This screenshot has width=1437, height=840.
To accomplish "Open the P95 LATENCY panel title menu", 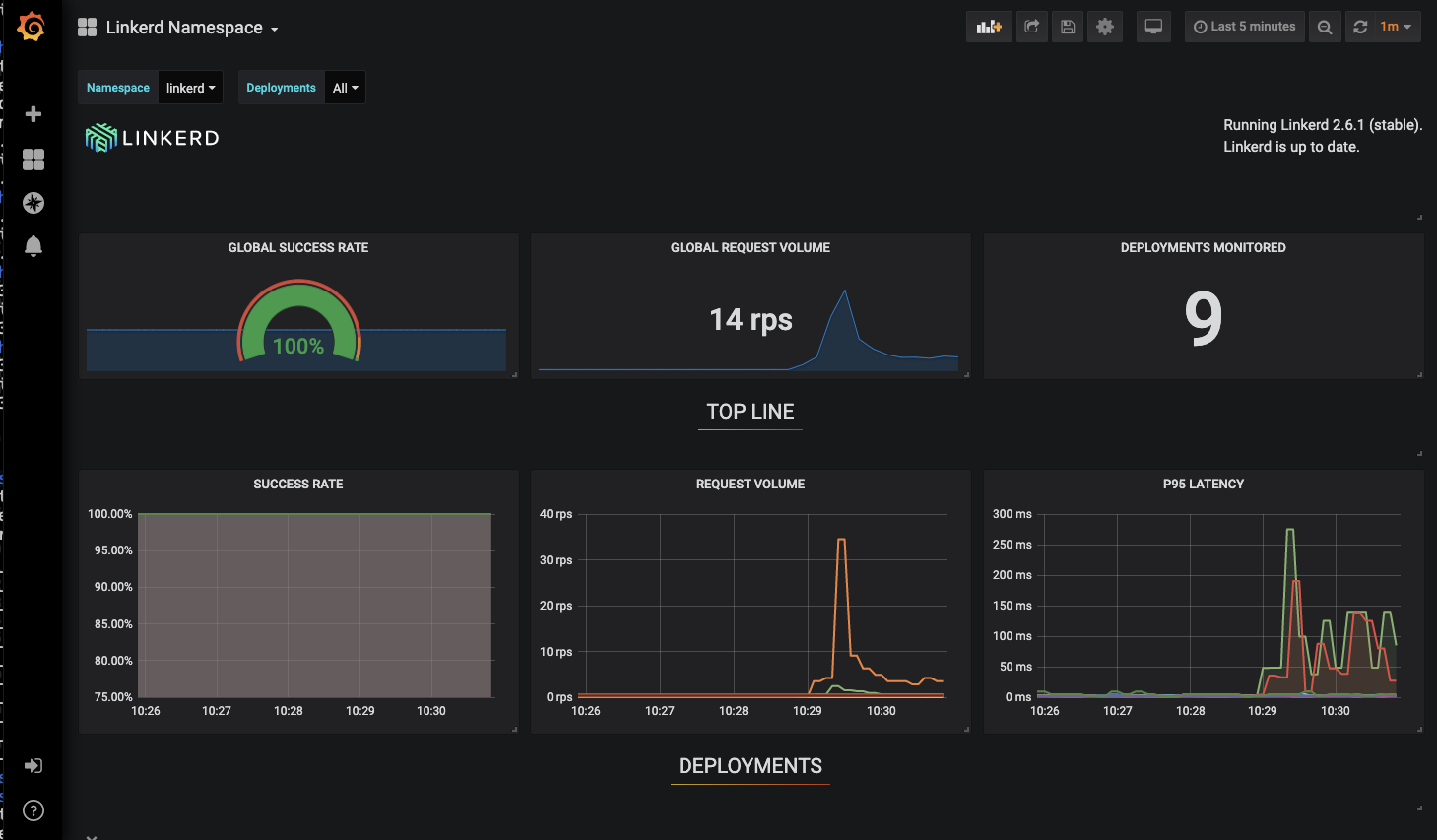I will coord(1204,485).
